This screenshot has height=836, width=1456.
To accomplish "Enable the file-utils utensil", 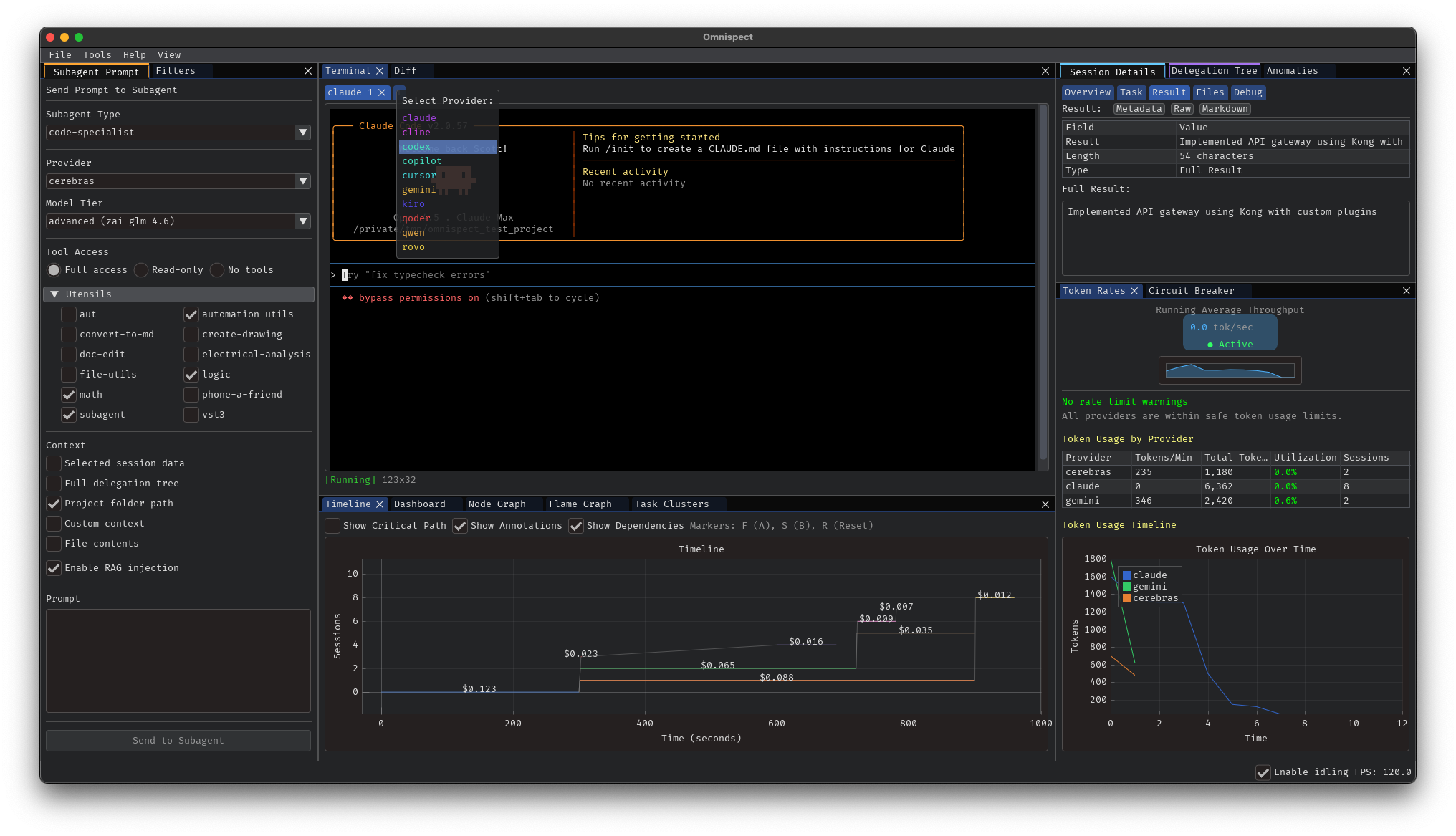I will click(x=69, y=374).
